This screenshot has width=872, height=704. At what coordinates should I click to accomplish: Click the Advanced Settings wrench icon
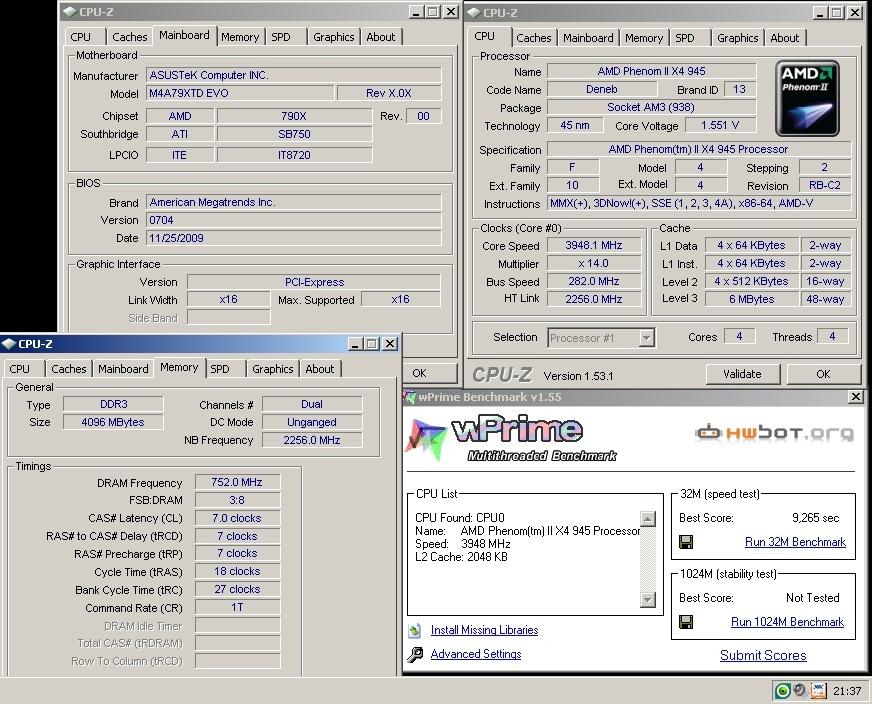(x=415, y=655)
